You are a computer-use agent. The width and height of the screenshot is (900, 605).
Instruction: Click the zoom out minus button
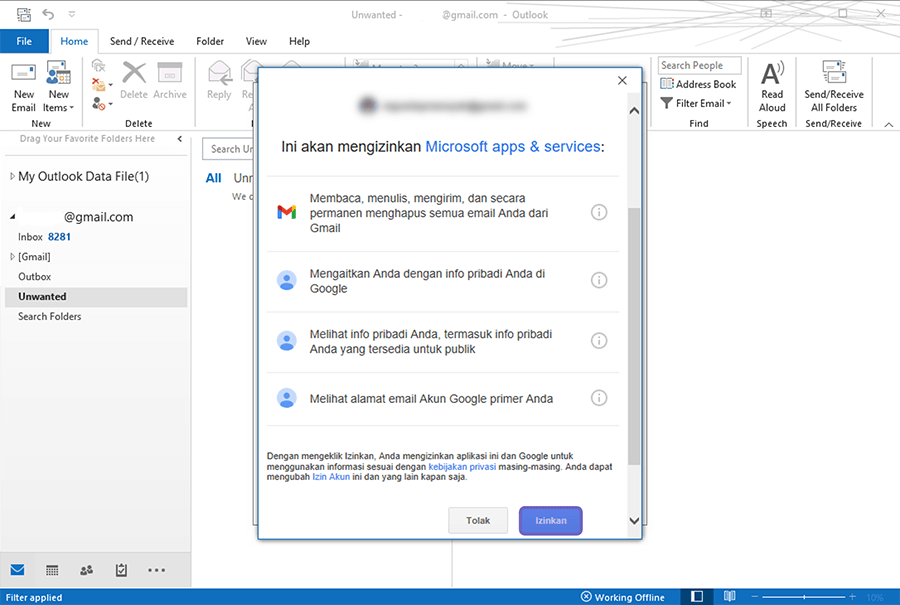coord(755,597)
